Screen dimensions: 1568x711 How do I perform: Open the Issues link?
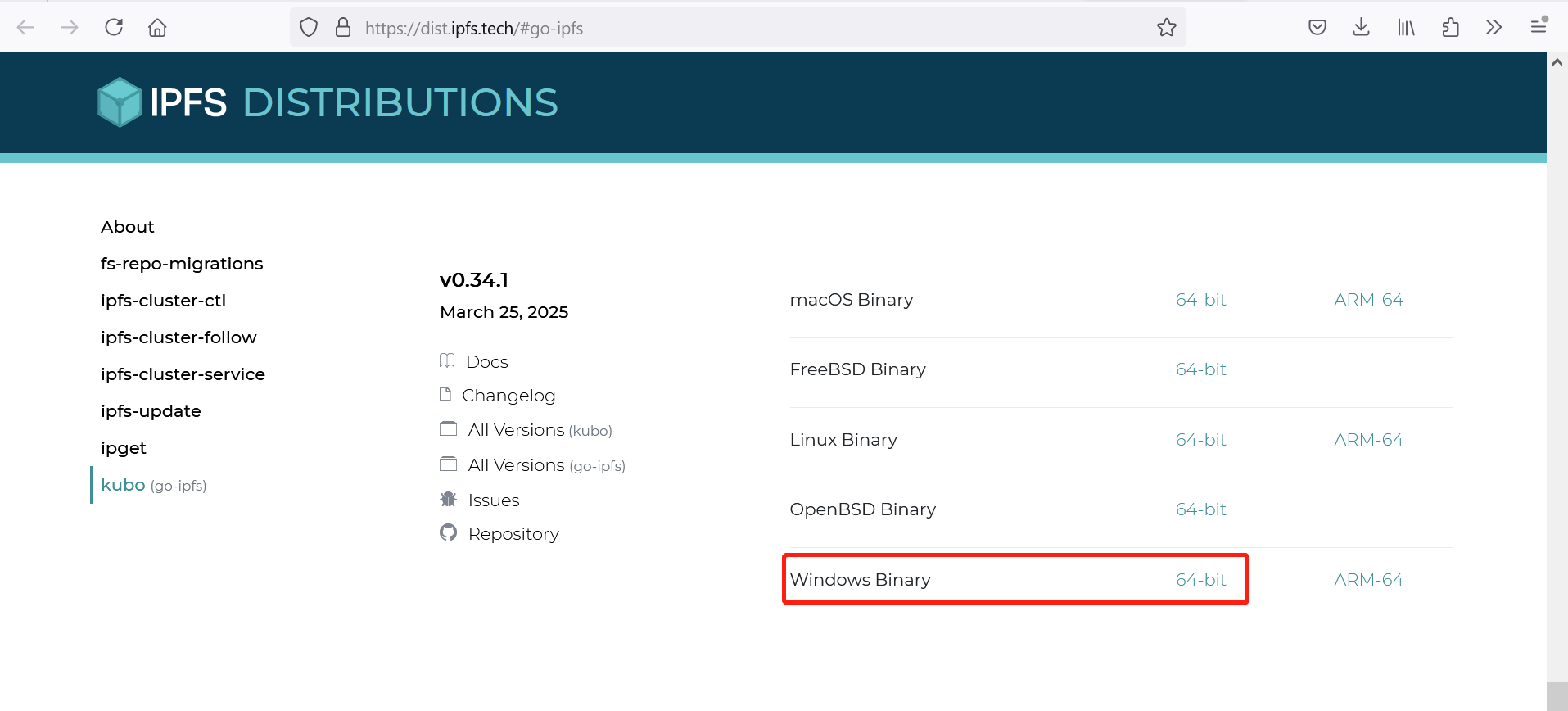(494, 500)
